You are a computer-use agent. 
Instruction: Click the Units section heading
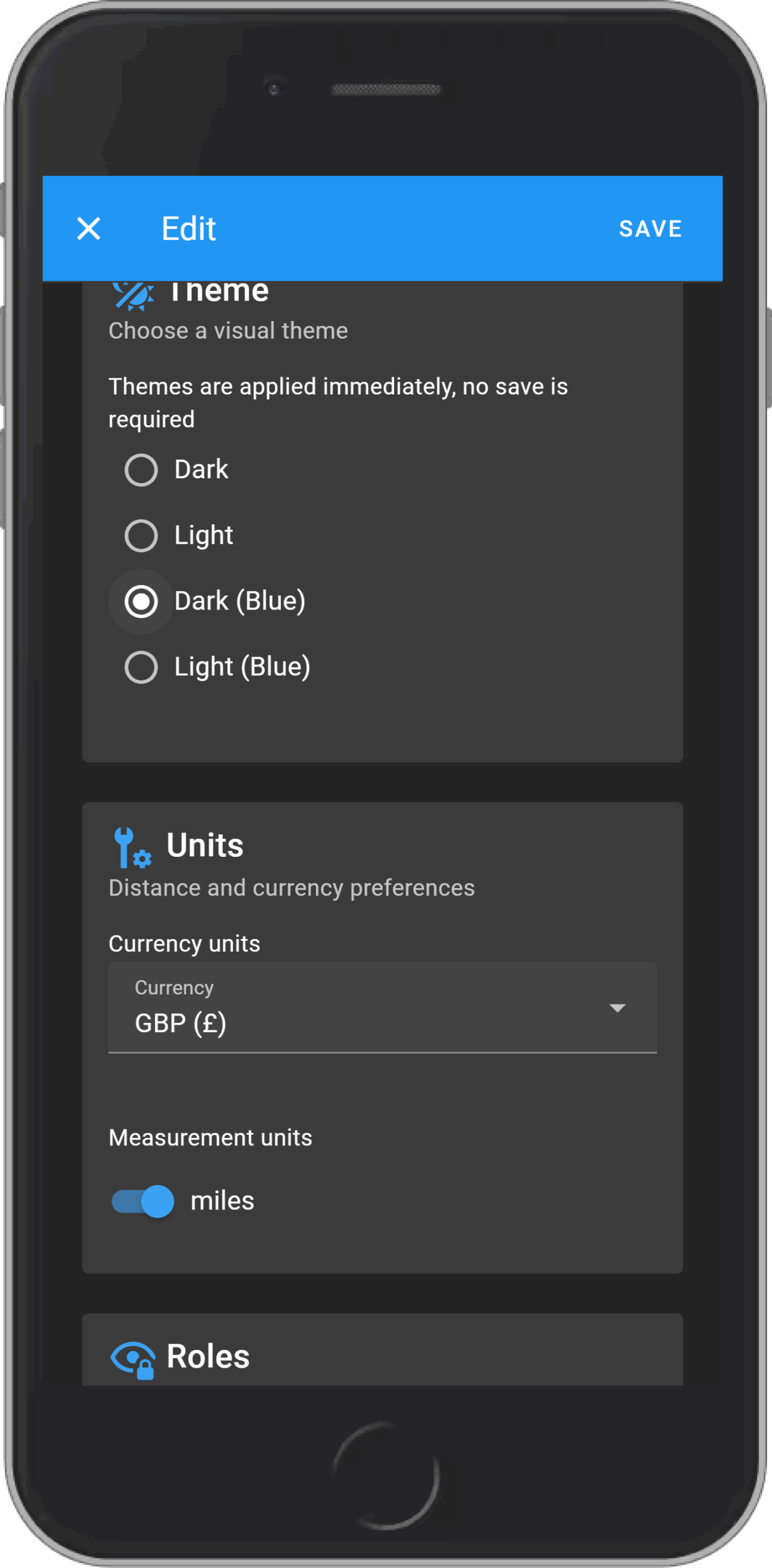click(x=205, y=846)
